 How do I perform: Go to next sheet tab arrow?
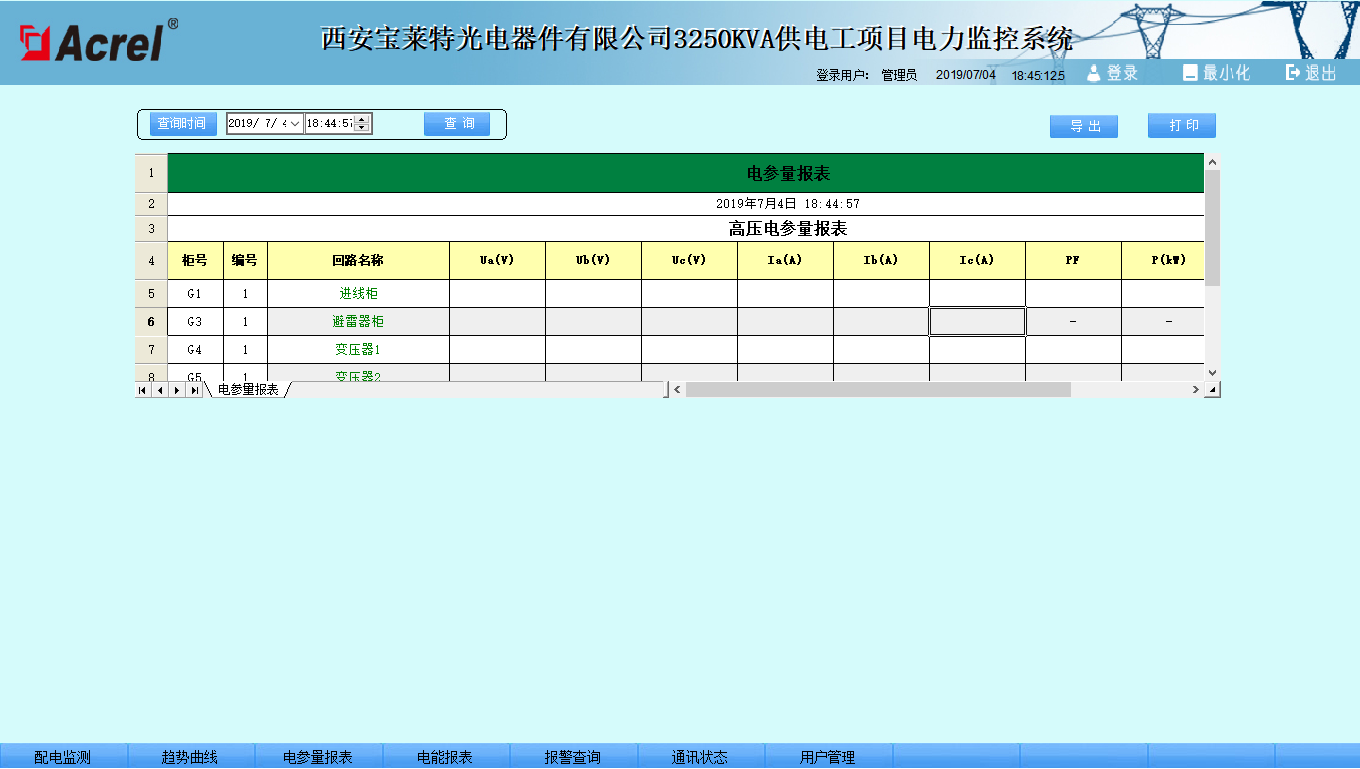(177, 390)
